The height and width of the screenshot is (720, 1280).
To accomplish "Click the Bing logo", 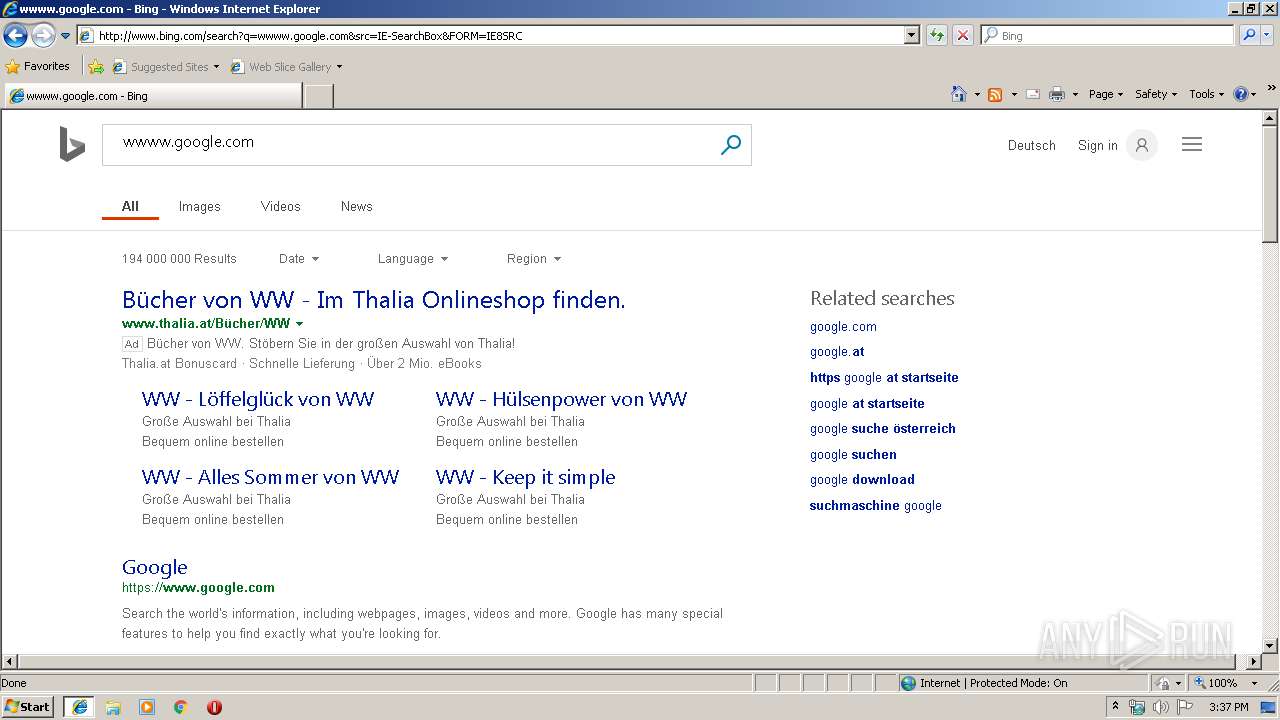I will (72, 144).
